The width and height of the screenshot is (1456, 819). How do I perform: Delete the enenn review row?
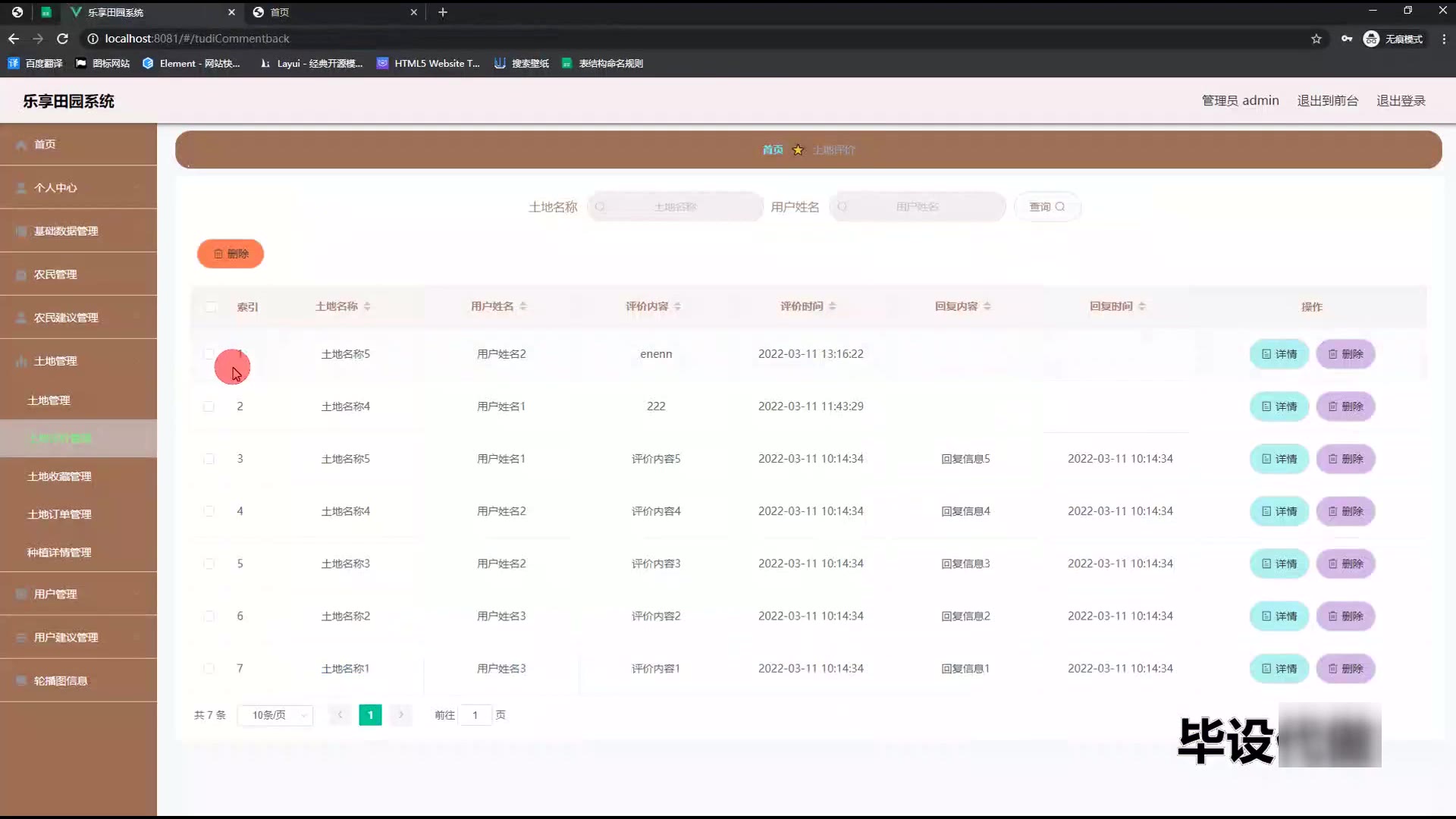(x=1345, y=354)
